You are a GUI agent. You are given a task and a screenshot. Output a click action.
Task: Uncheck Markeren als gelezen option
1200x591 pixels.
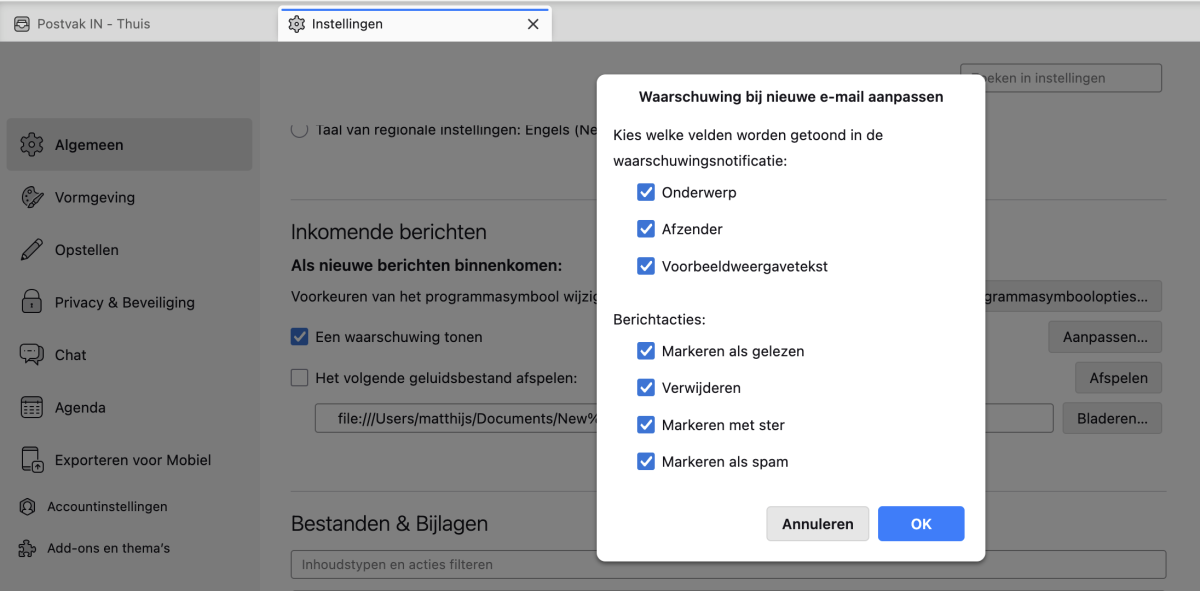tap(646, 351)
